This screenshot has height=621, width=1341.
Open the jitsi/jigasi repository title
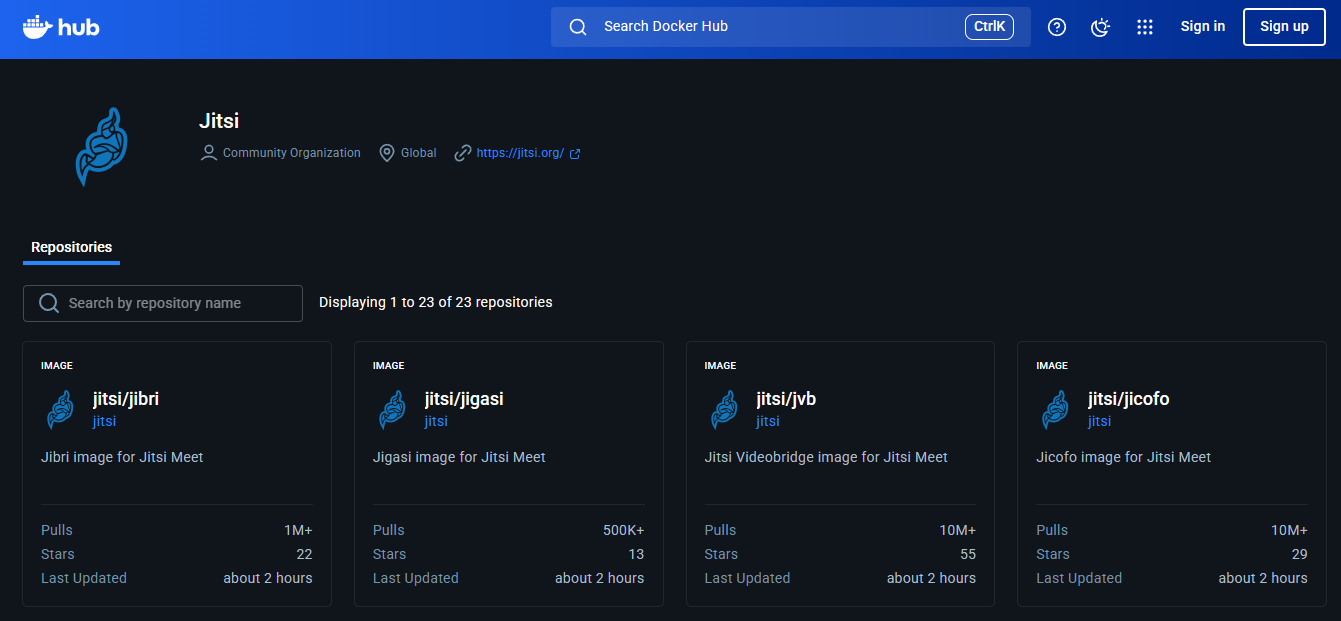pyautogui.click(x=464, y=399)
